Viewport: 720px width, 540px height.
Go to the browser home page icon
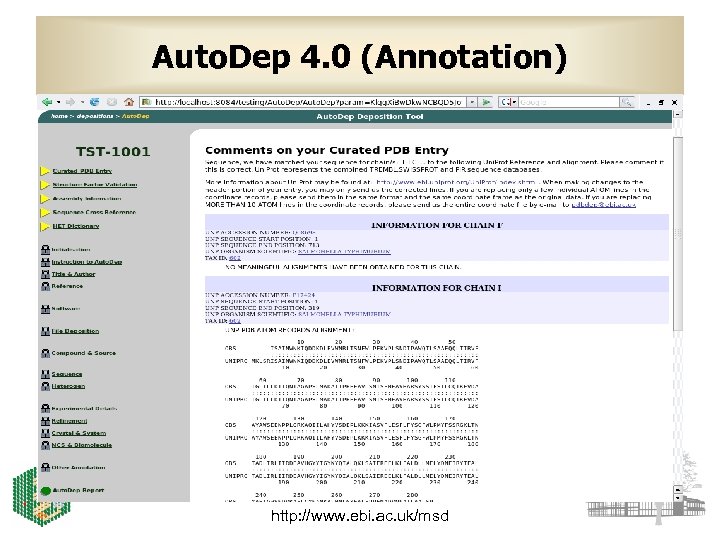point(129,102)
